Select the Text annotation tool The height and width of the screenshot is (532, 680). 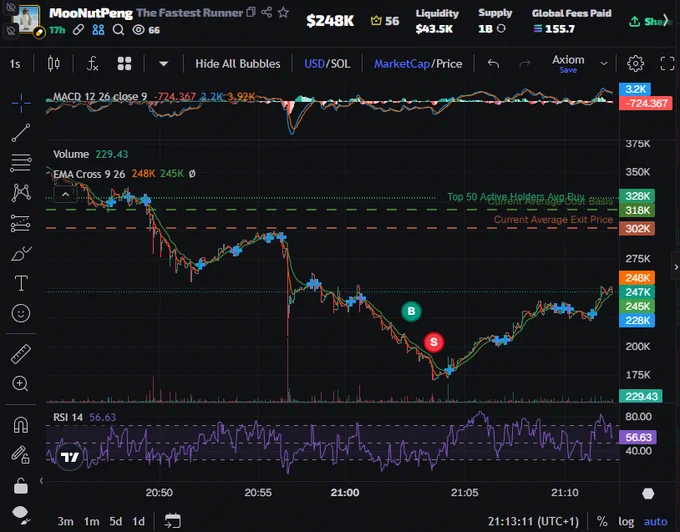pyautogui.click(x=21, y=283)
